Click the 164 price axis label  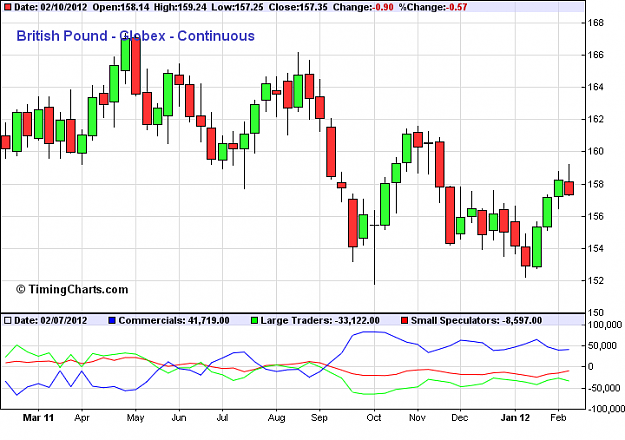(x=596, y=87)
